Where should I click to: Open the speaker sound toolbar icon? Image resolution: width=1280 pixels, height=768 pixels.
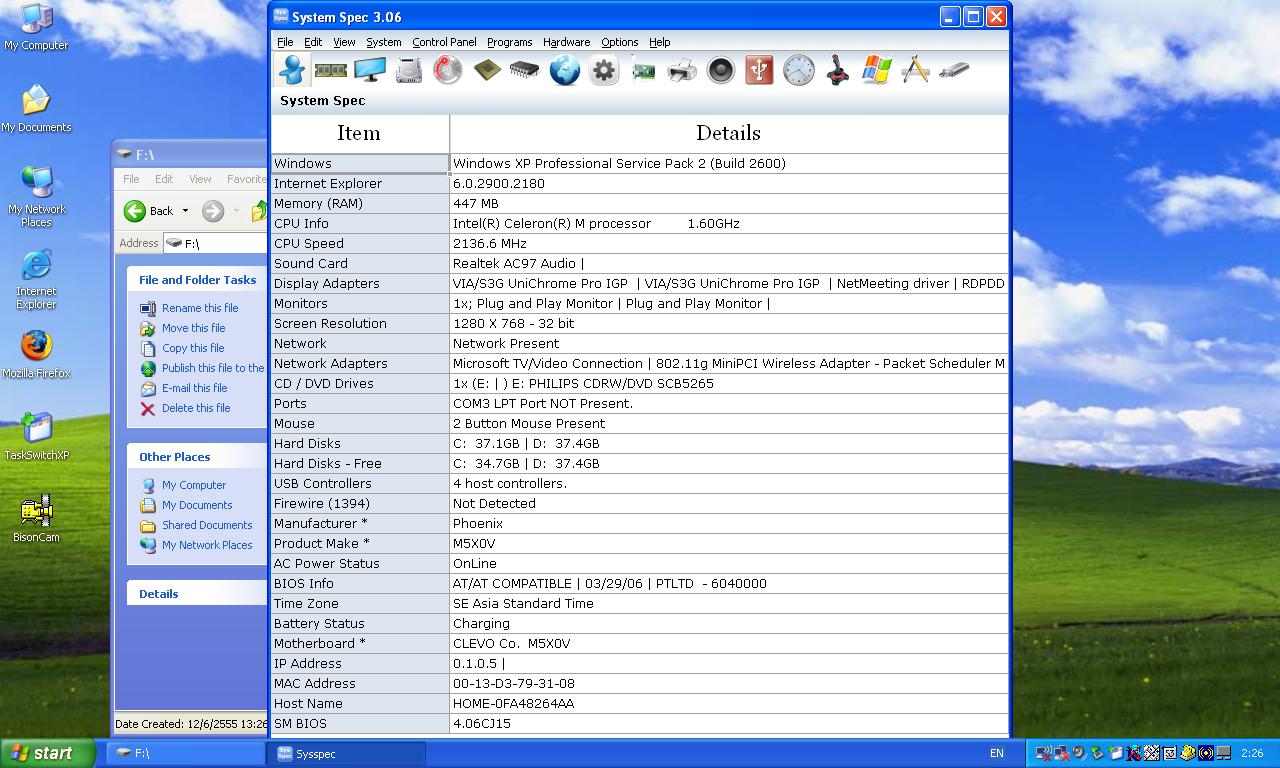[720, 70]
